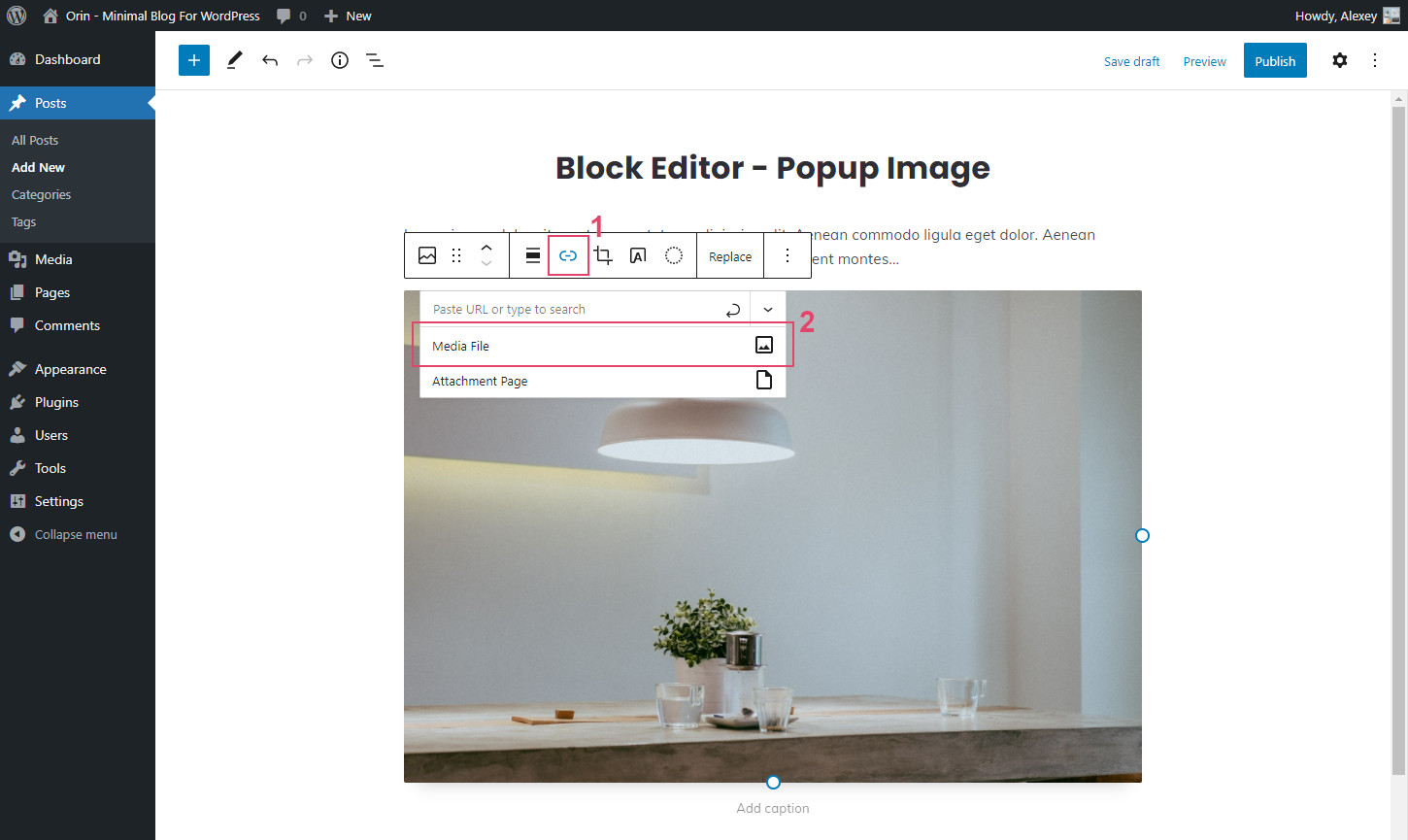1408x840 pixels.
Task: Go to All Posts in the sidebar
Action: point(34,140)
